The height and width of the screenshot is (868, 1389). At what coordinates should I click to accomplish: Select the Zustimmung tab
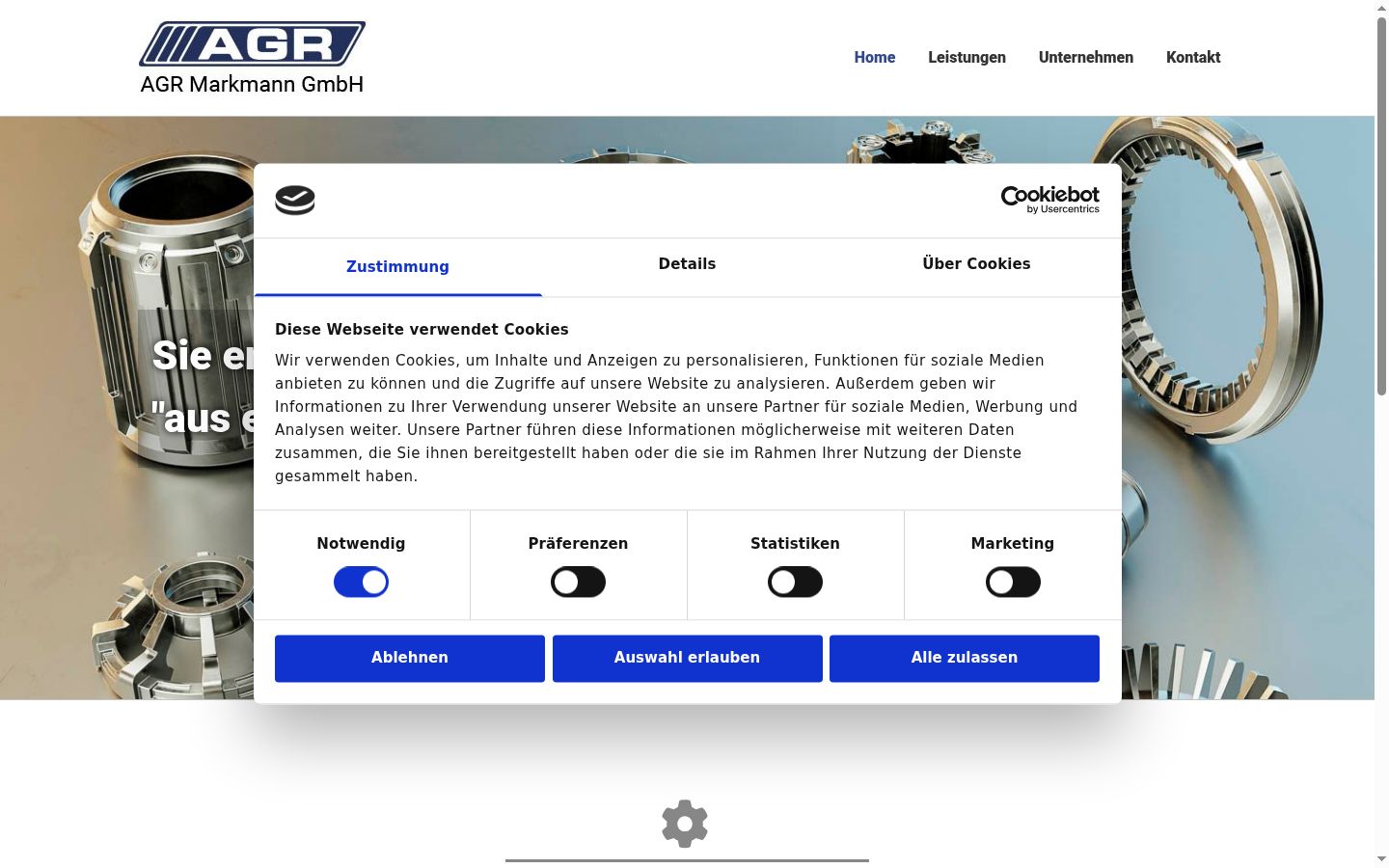[397, 267]
